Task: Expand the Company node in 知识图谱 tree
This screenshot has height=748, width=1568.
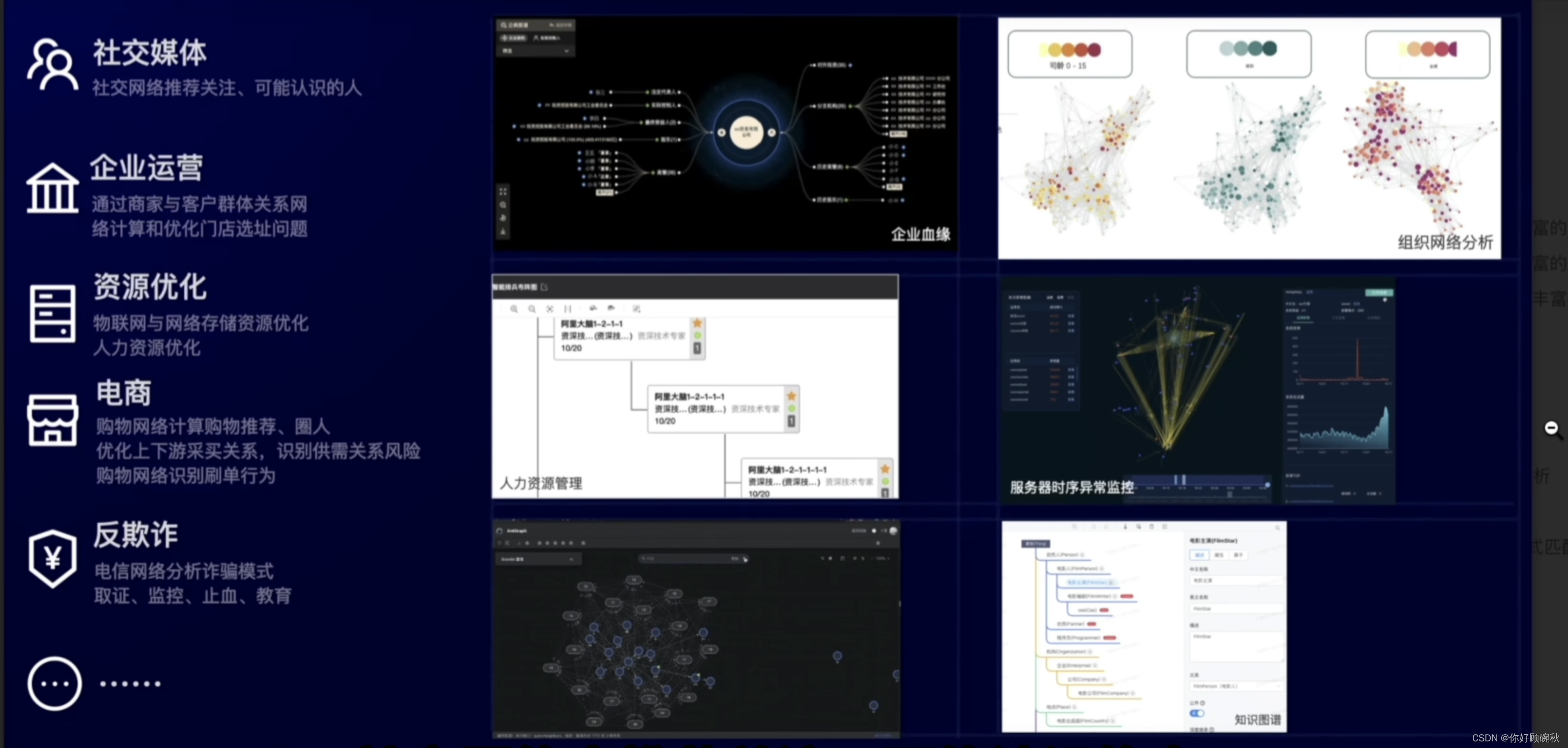Action: click(1104, 679)
